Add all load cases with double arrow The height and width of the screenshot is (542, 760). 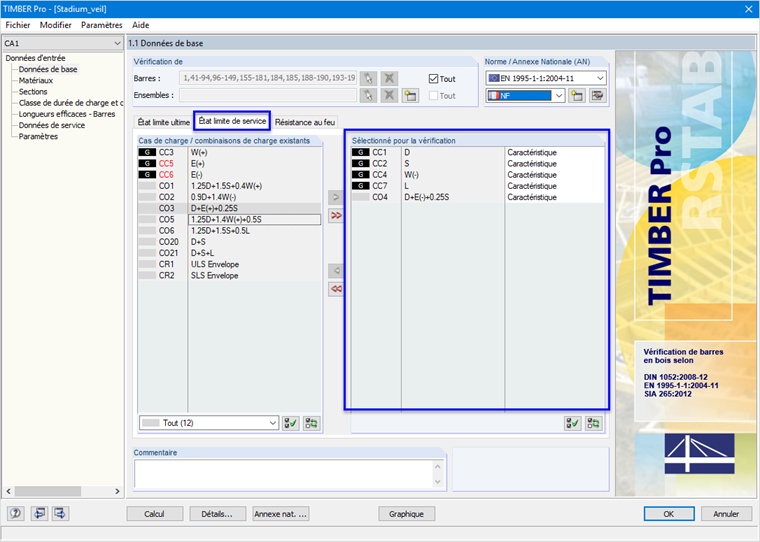coord(336,215)
